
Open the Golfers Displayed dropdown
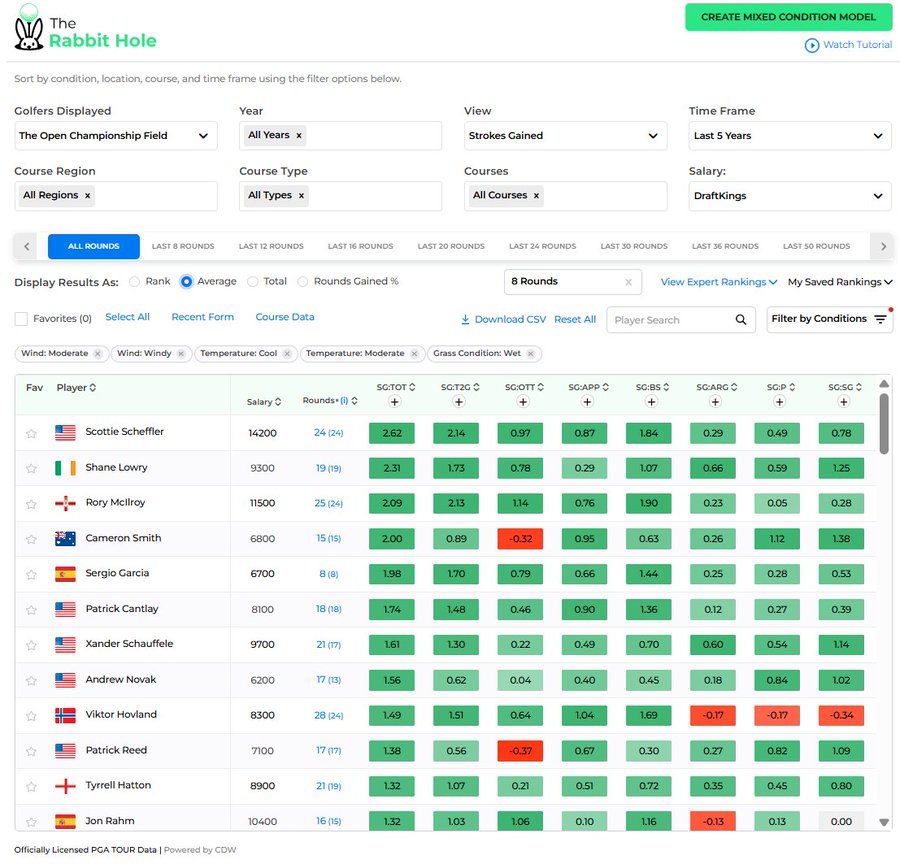[116, 136]
